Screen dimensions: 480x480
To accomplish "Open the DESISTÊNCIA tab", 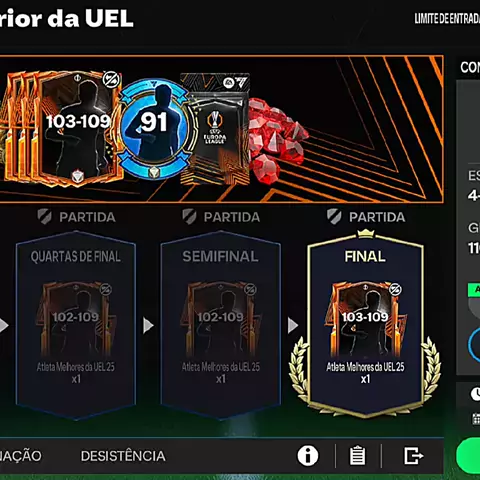I will (x=123, y=456).
